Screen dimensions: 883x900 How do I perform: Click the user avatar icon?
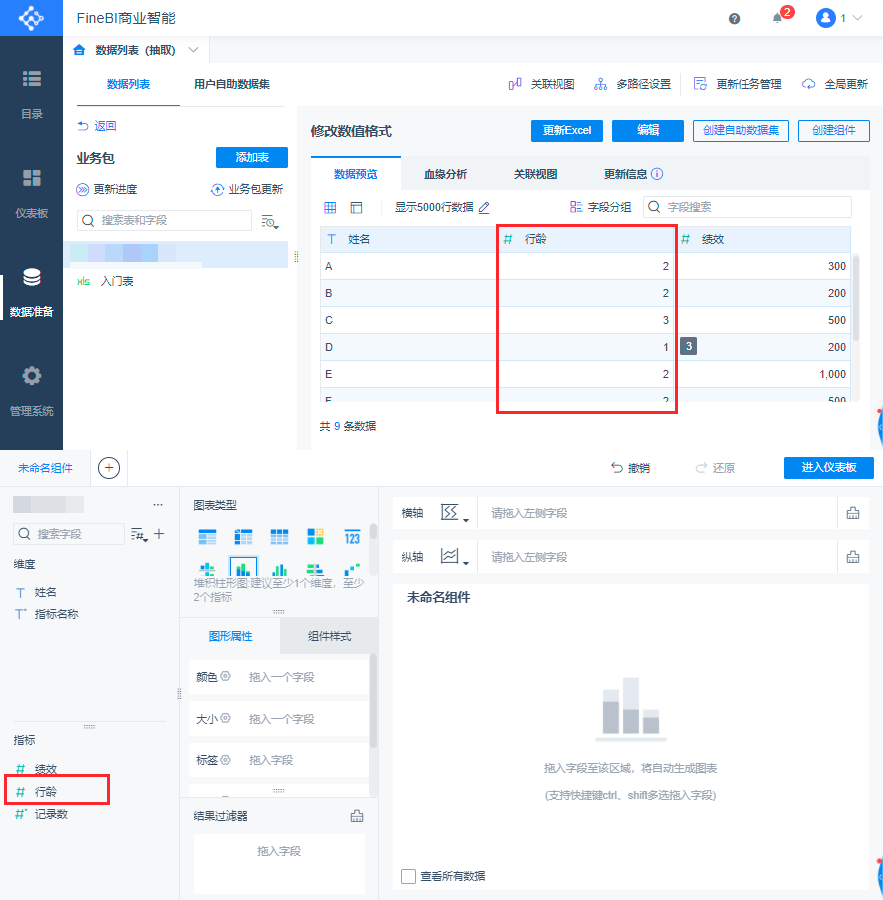(x=826, y=18)
